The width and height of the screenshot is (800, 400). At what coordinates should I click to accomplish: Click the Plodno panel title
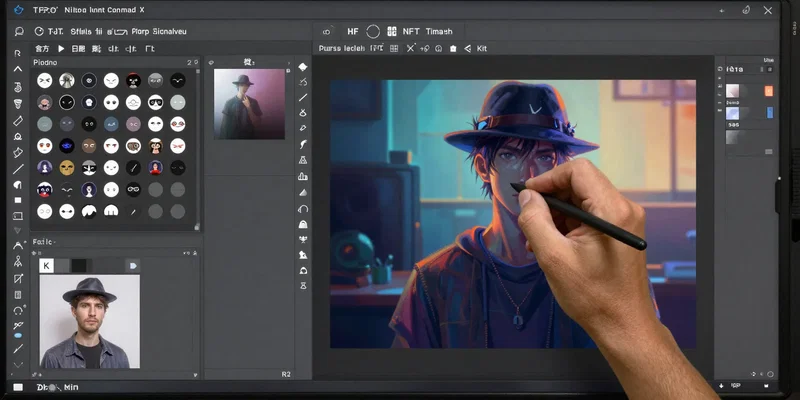[45, 62]
